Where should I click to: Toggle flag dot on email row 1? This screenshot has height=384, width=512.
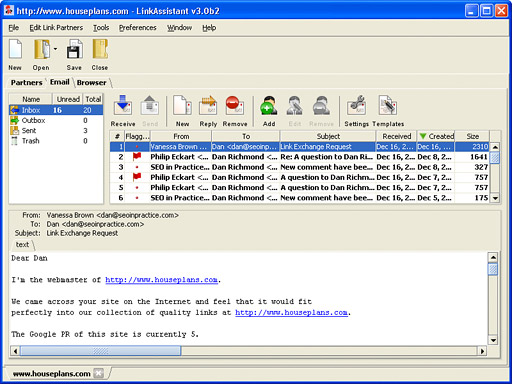(x=137, y=147)
